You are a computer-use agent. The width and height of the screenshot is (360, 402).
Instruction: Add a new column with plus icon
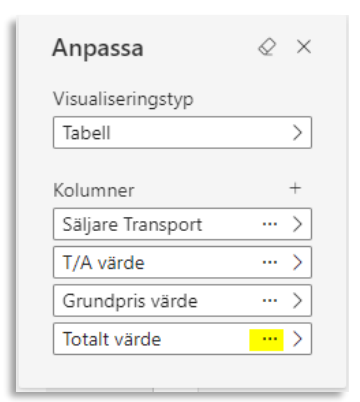[295, 189]
